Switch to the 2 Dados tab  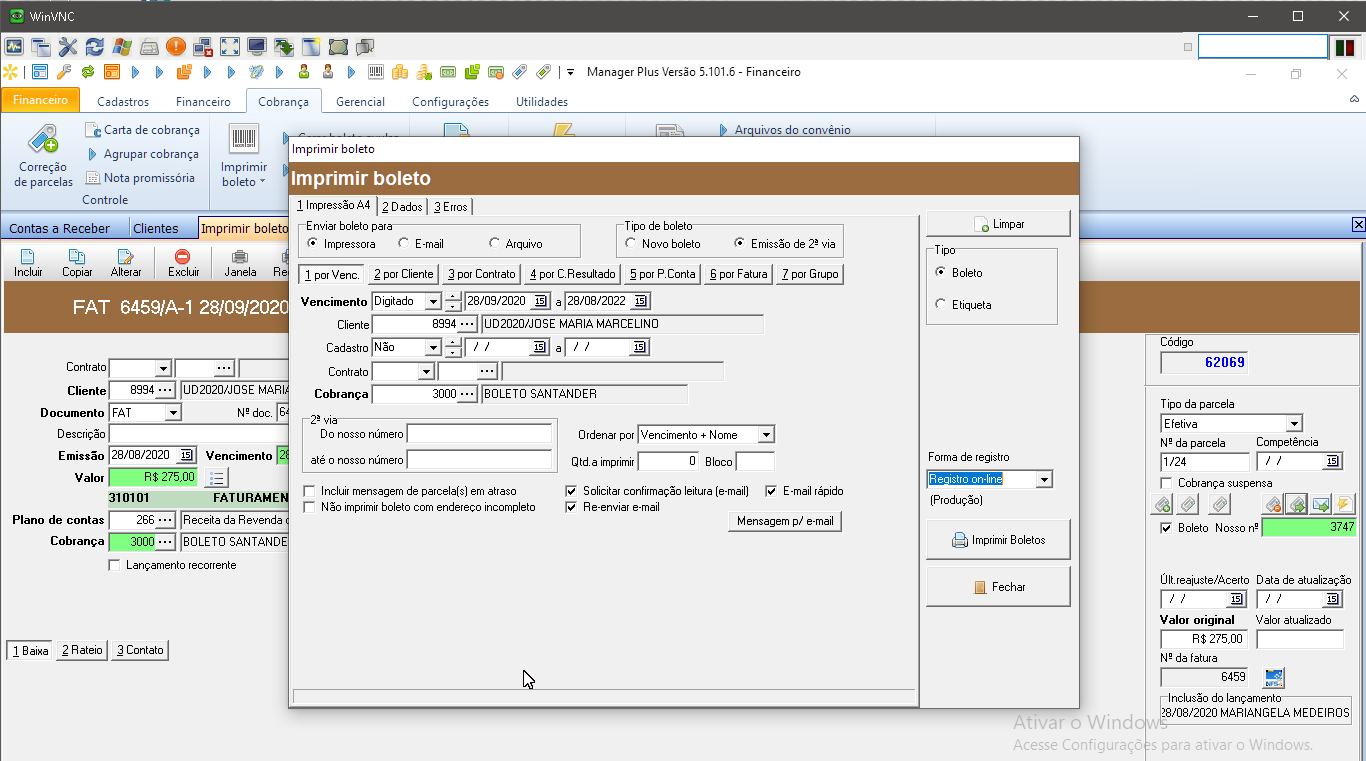pyautogui.click(x=401, y=207)
